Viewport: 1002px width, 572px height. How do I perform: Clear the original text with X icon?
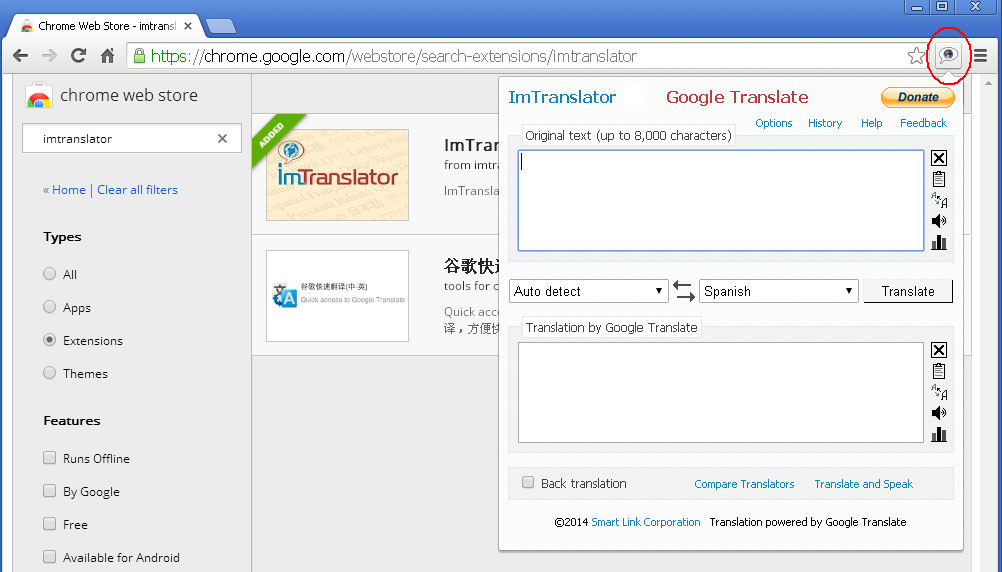click(938, 158)
